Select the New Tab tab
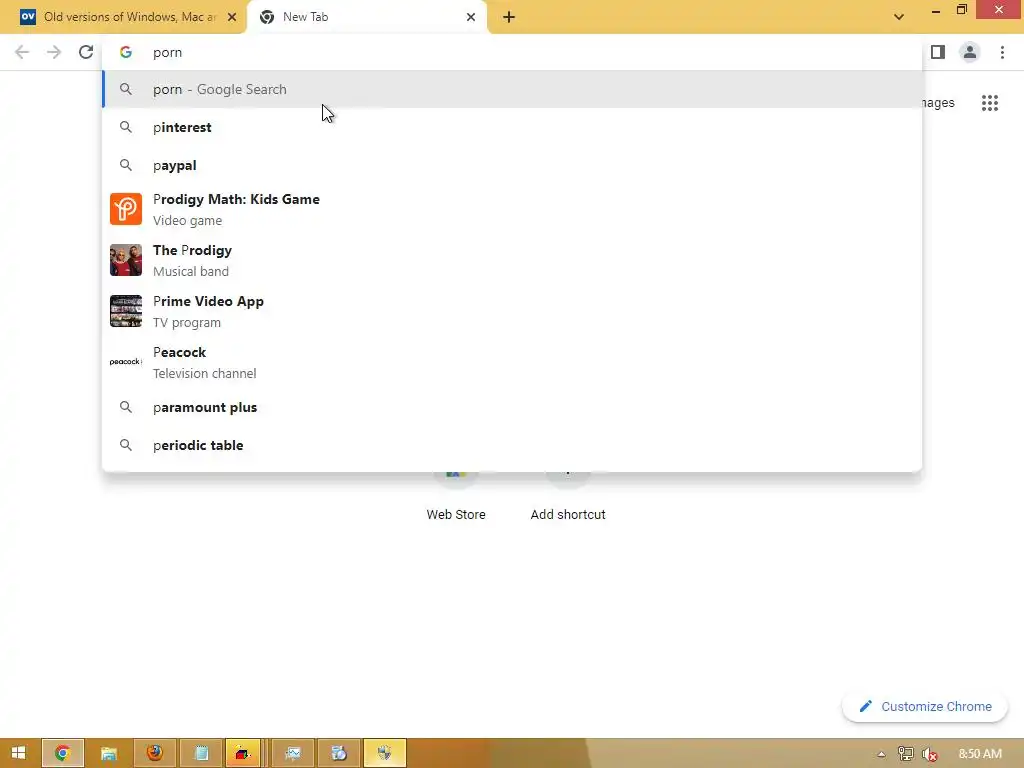 tap(366, 17)
